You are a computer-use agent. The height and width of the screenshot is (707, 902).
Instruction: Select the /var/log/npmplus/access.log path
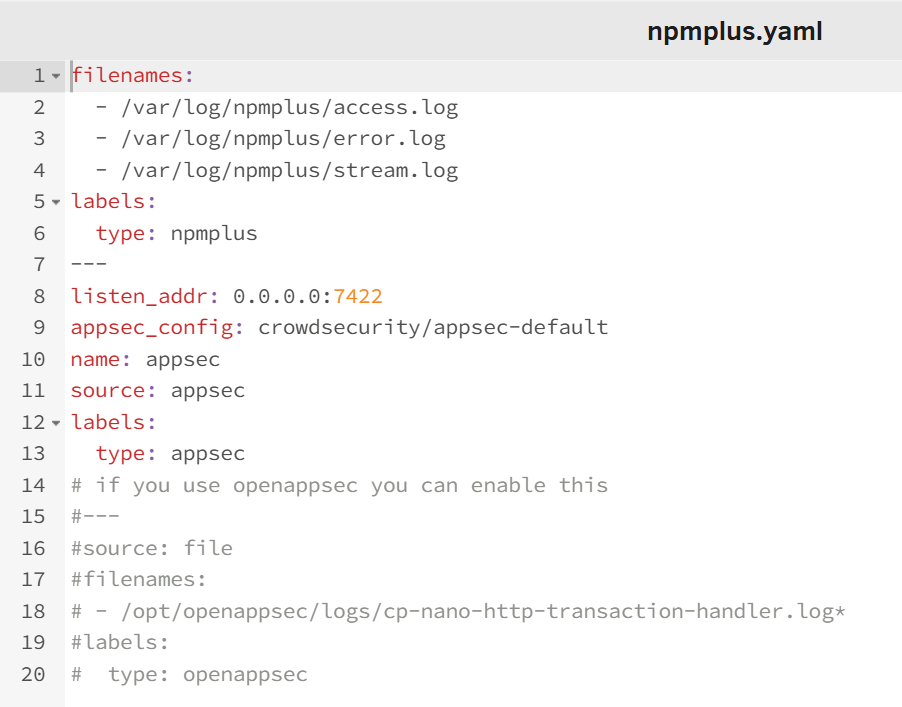(x=289, y=108)
